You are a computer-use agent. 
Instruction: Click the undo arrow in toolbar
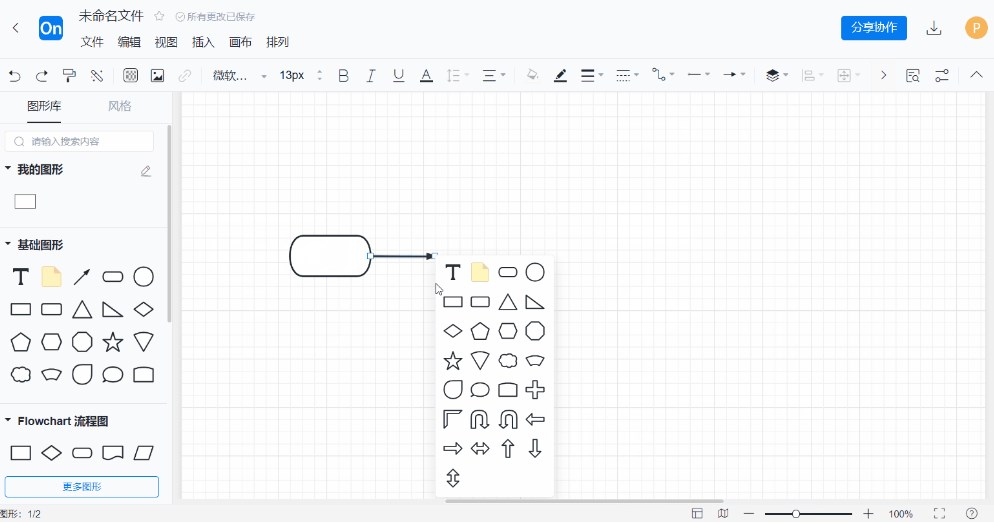15,76
